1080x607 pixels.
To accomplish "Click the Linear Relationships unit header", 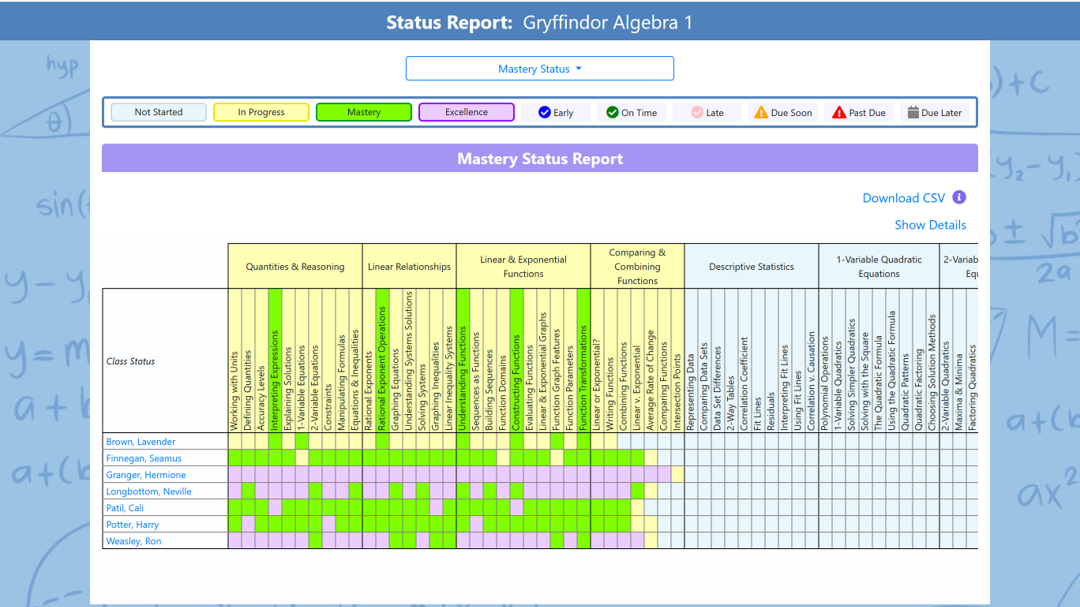I will pyautogui.click(x=409, y=267).
